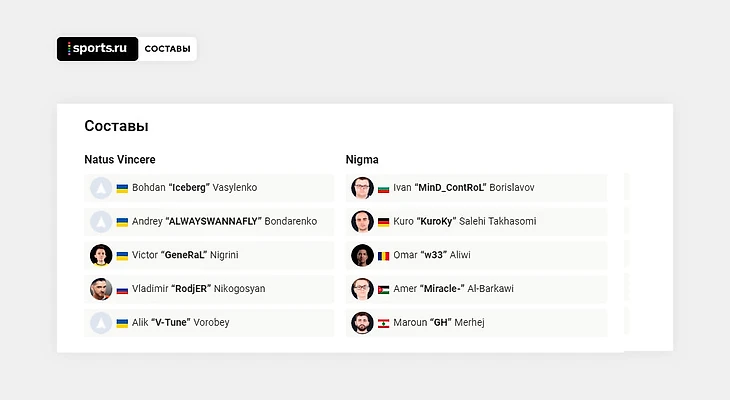Screen dimensions: 730x400
Task: Click Miracle-'s avatar photo
Action: [x=362, y=289]
